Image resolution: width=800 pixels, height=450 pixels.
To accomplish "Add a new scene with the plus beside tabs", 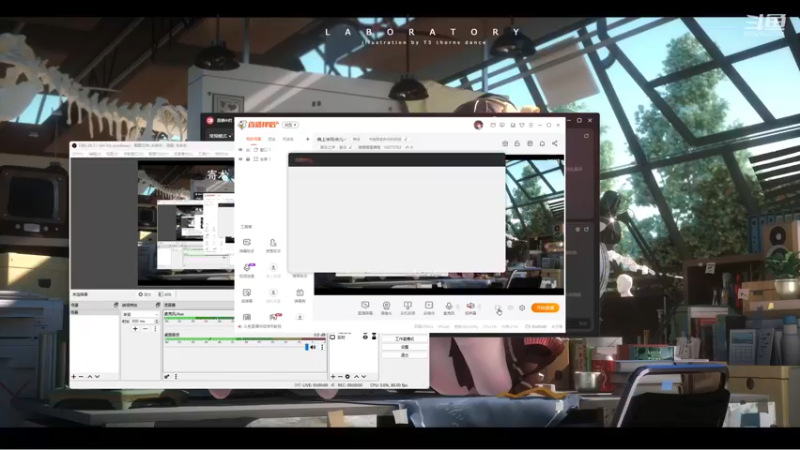I will tap(308, 139).
